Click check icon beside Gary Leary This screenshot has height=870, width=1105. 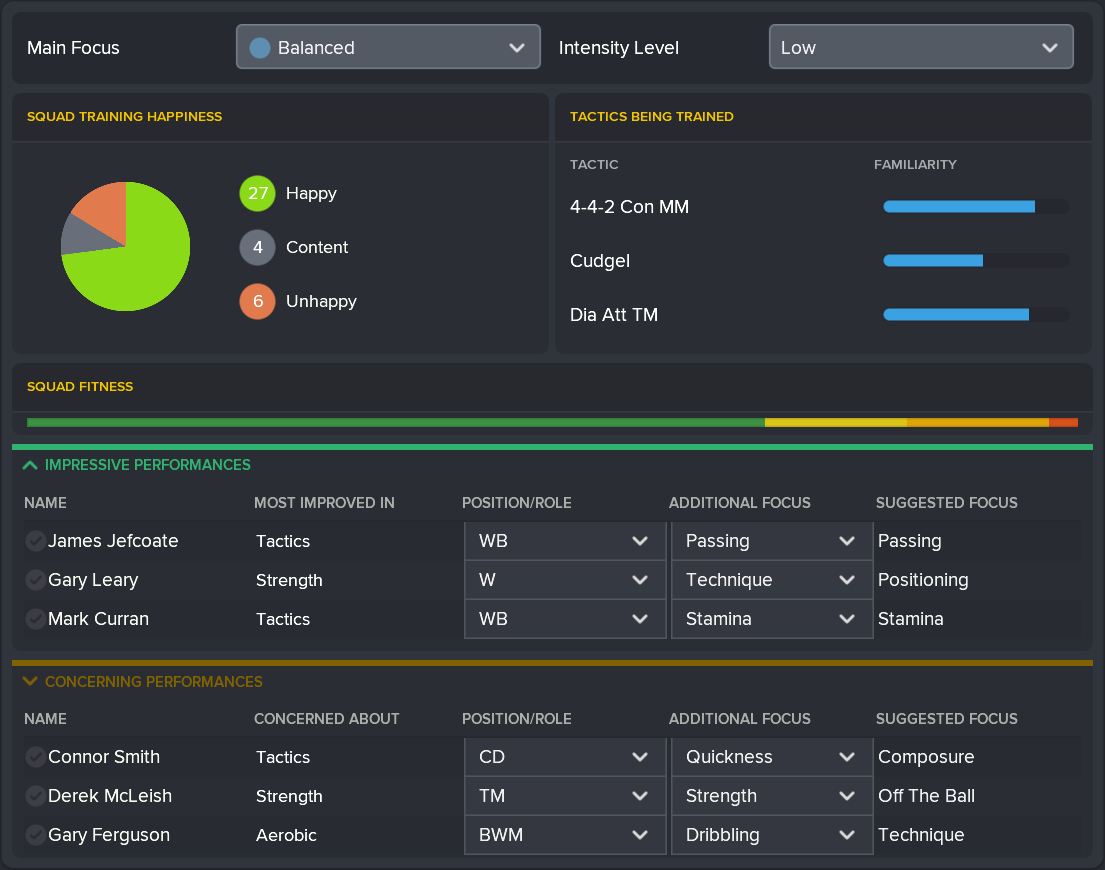coord(35,580)
